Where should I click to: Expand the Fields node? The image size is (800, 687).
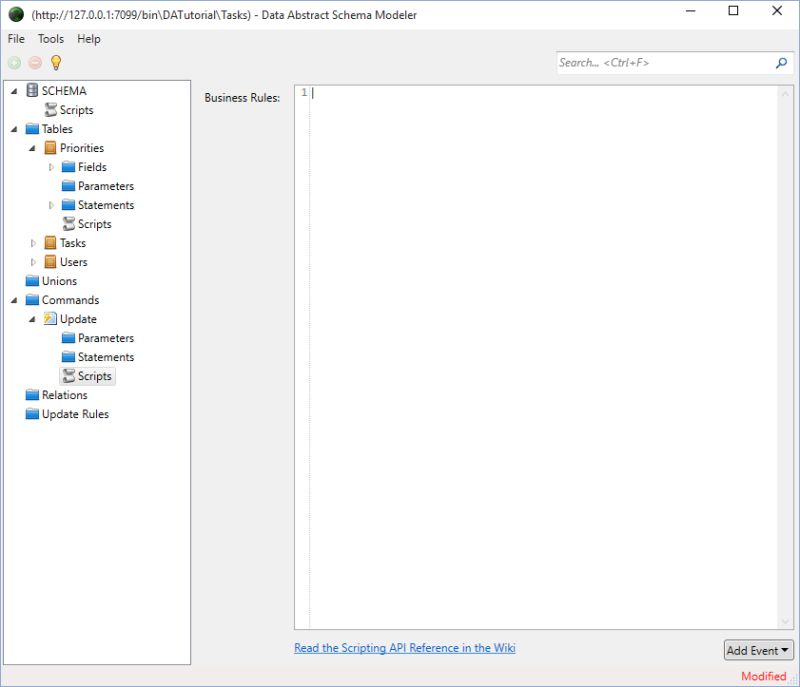pos(51,167)
